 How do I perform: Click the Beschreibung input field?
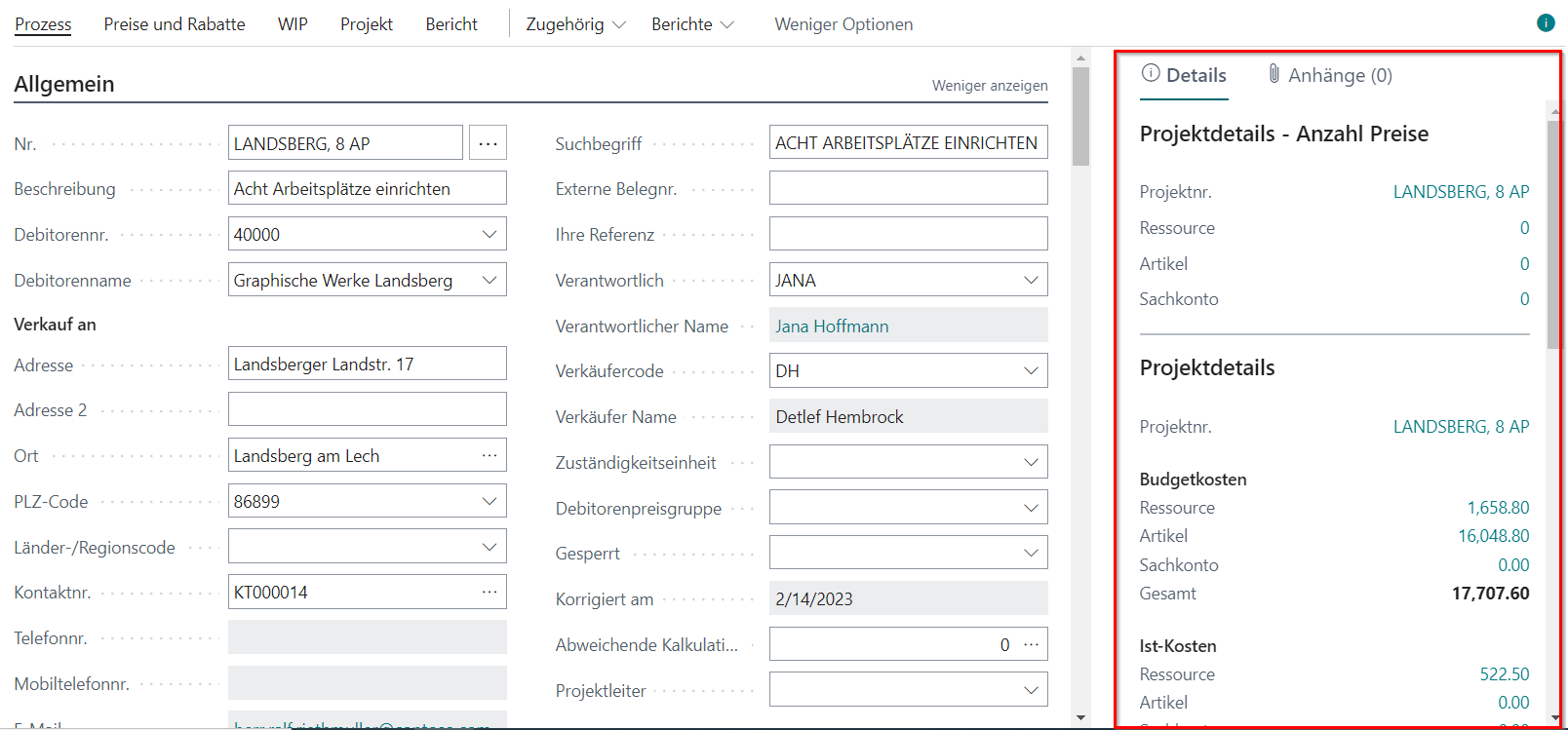point(367,188)
